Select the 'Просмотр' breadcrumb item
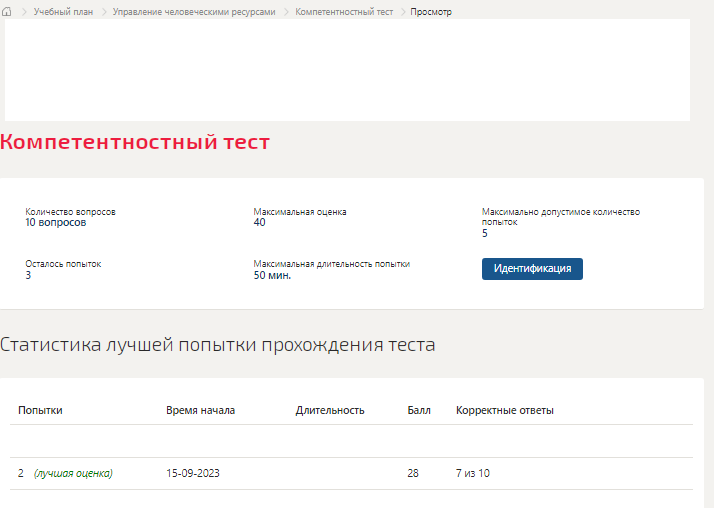 tap(431, 12)
